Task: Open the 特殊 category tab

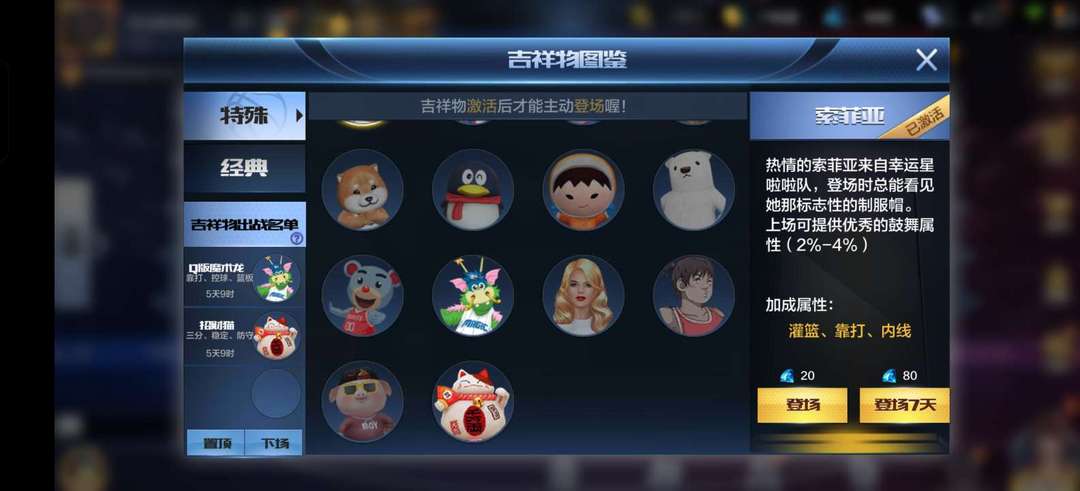Action: 245,116
